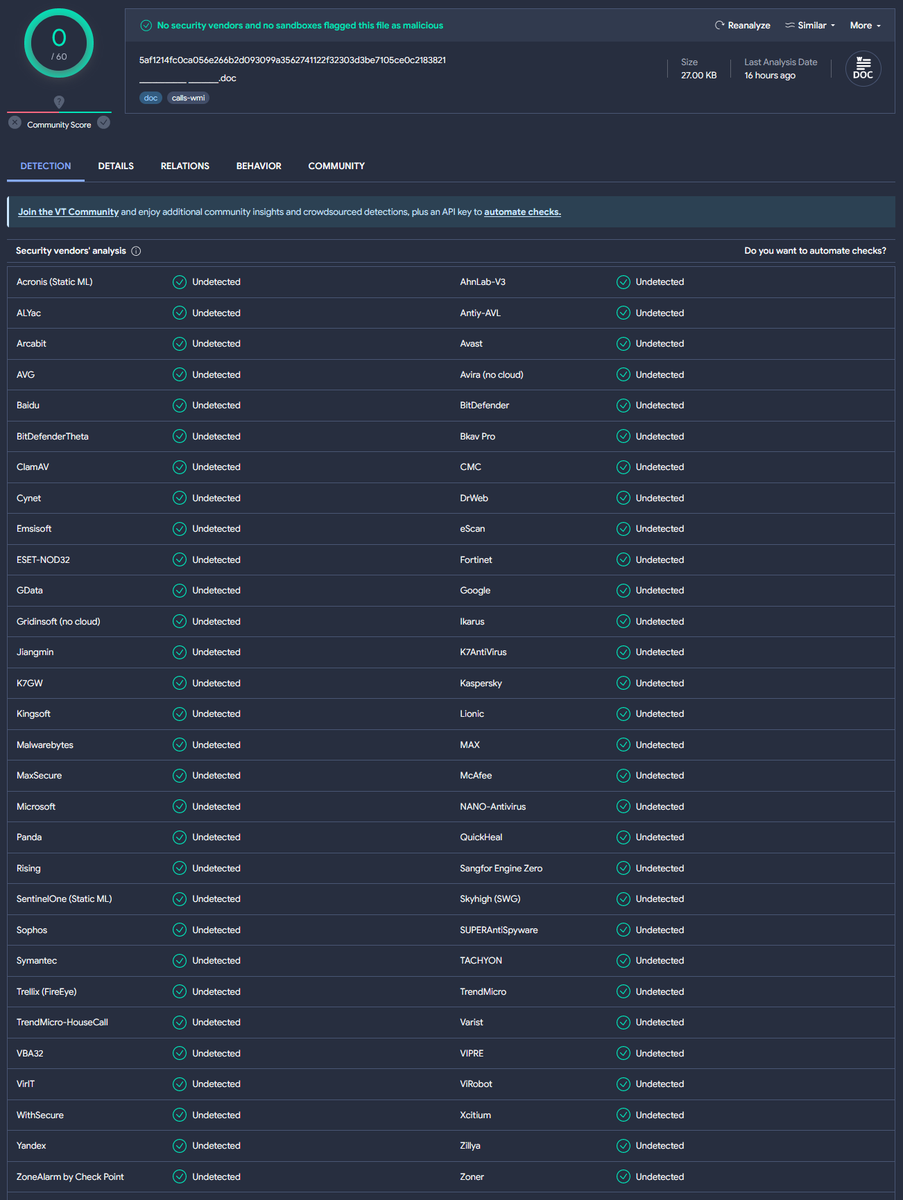Open the BEHAVIOR tab

point(259,166)
